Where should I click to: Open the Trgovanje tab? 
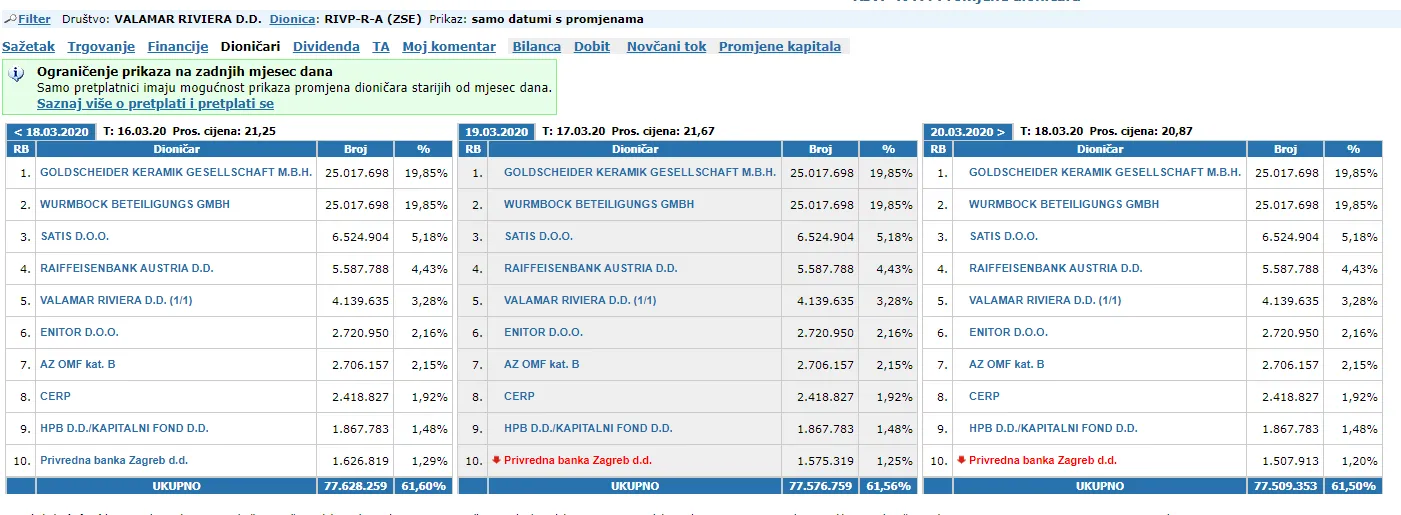pos(101,46)
